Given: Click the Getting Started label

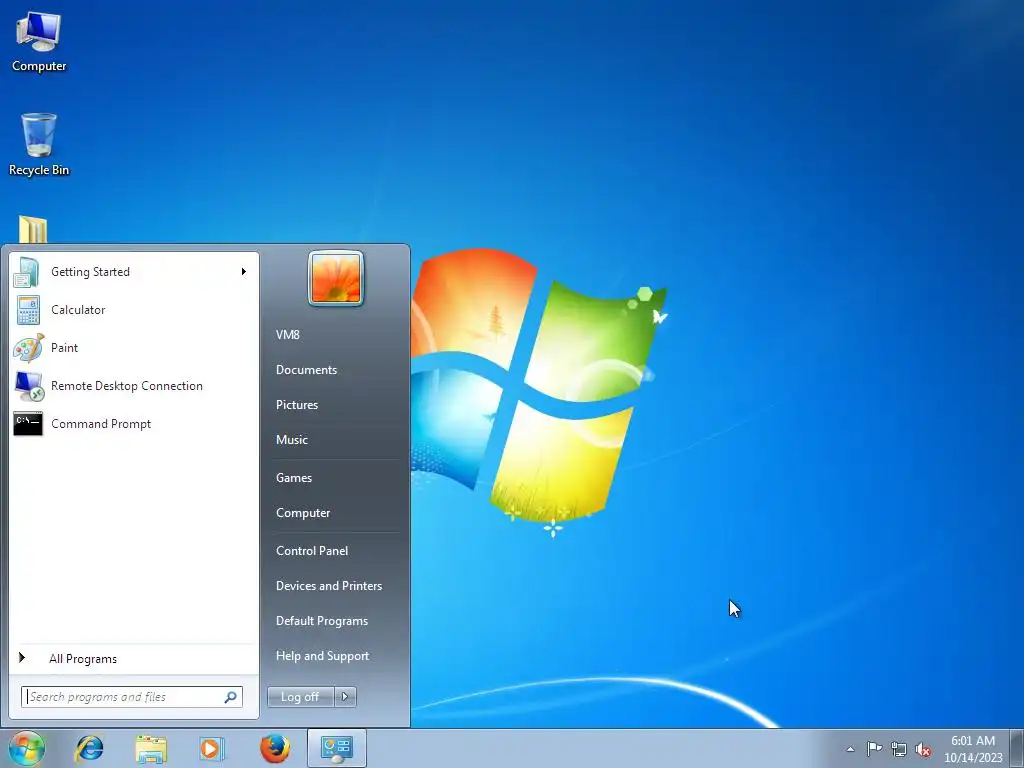Looking at the screenshot, I should pos(90,272).
